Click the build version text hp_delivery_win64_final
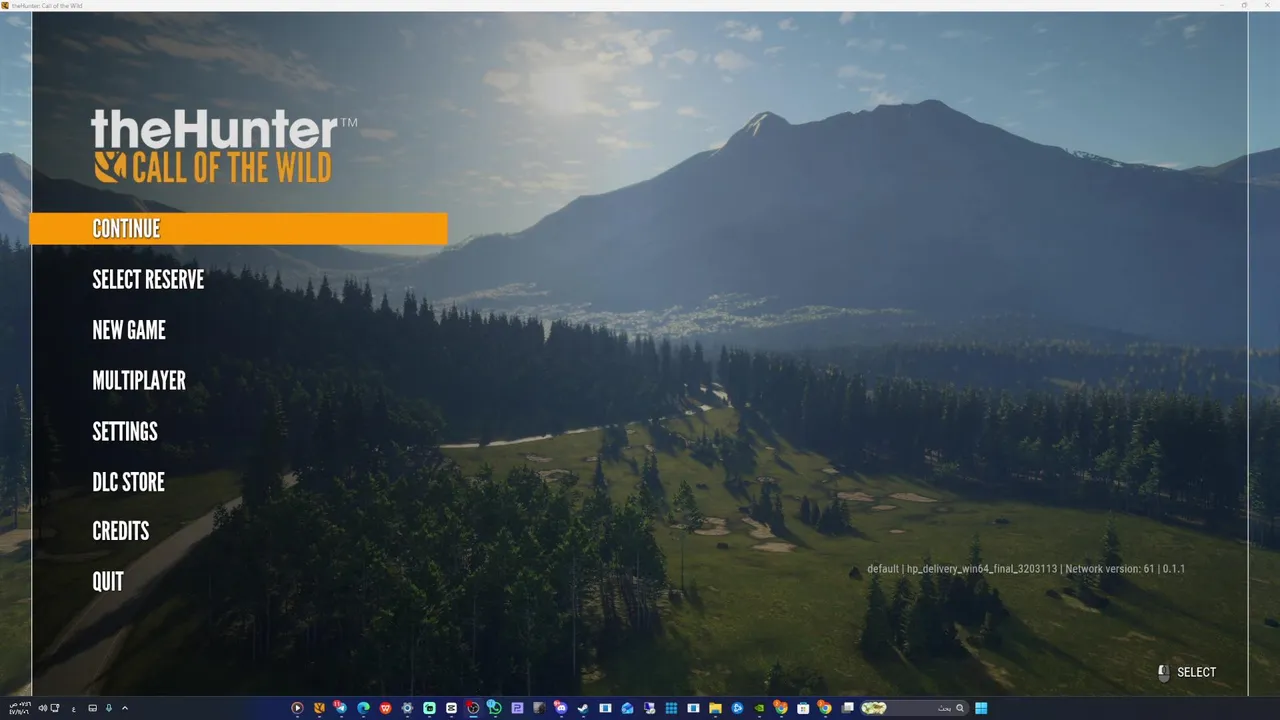The width and height of the screenshot is (1280, 720). click(981, 569)
